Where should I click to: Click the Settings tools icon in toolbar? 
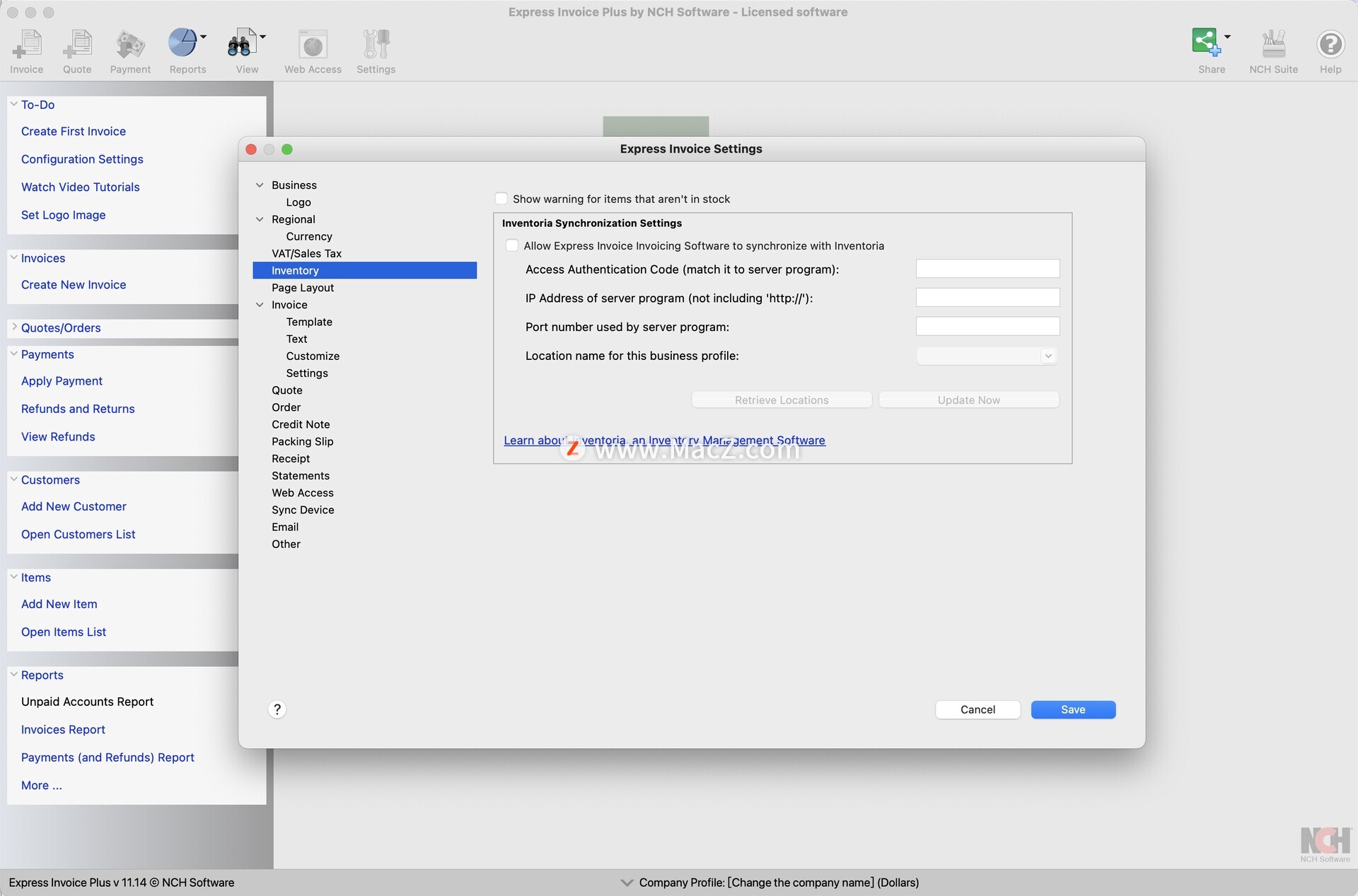click(376, 44)
